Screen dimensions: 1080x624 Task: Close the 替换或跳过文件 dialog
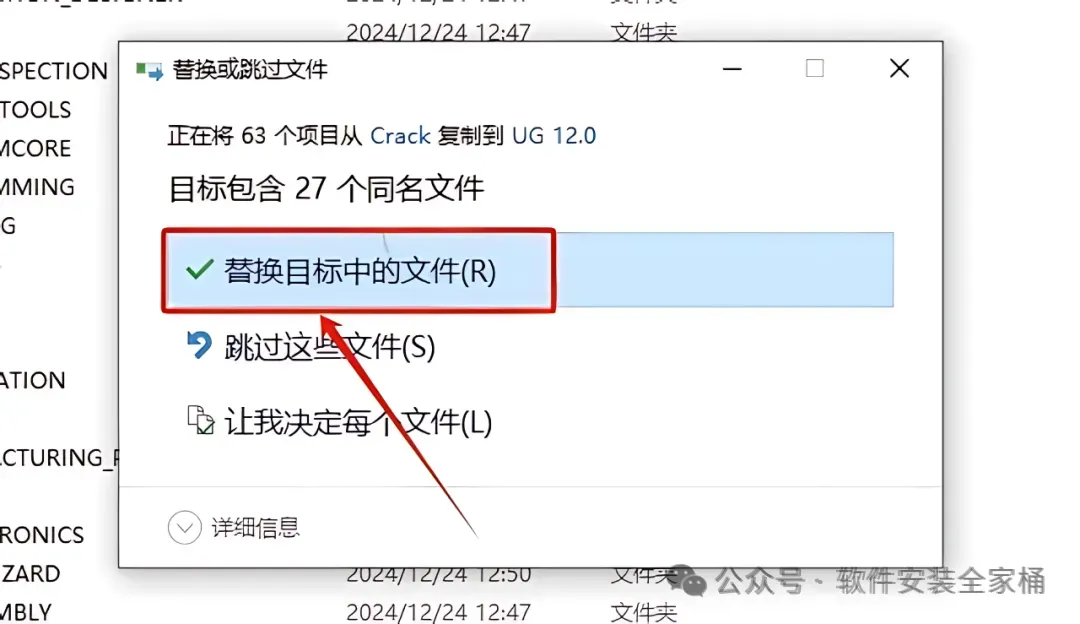(899, 68)
